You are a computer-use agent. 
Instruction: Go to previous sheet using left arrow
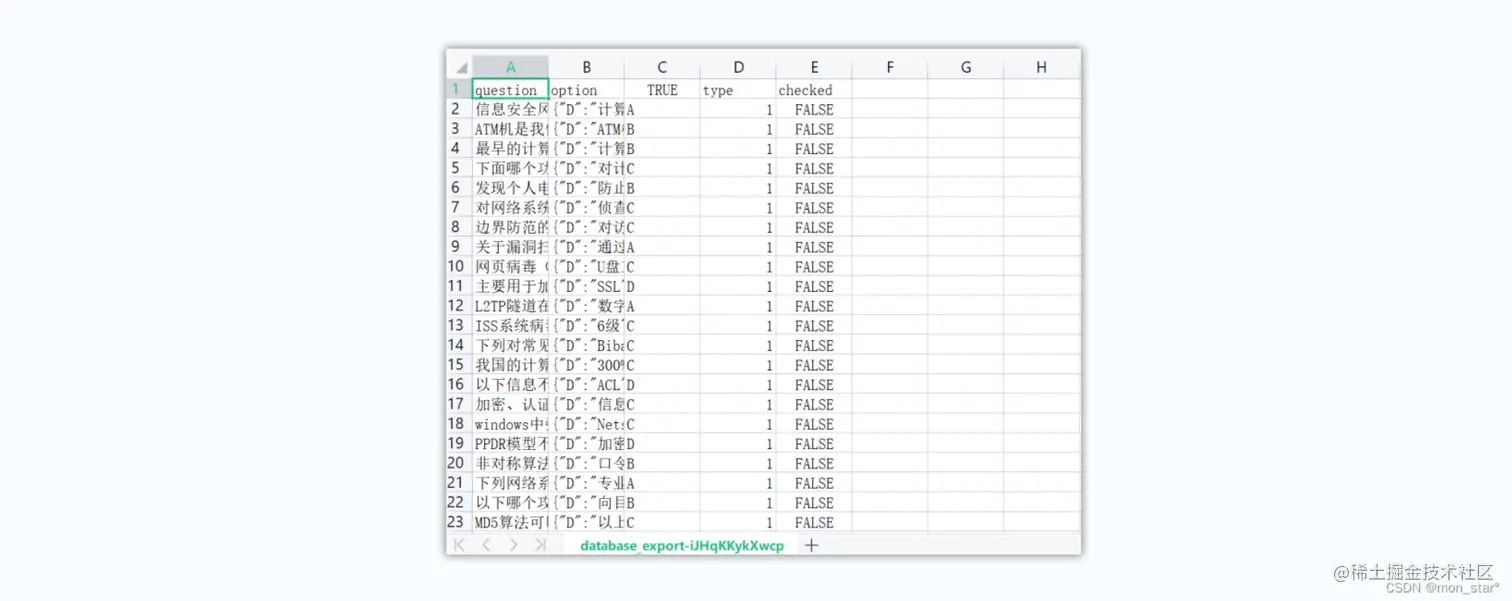click(486, 545)
